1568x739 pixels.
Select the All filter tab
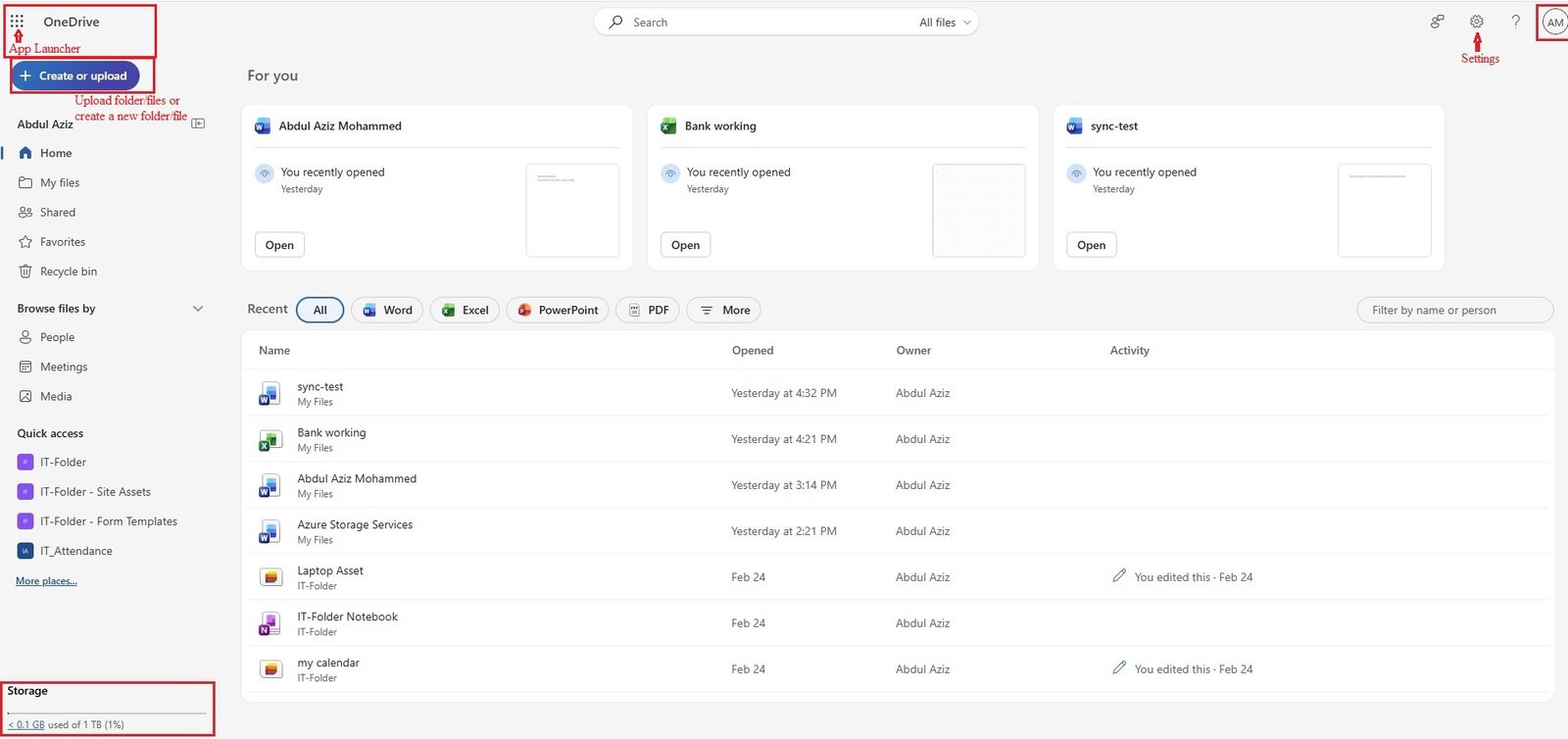319,311
